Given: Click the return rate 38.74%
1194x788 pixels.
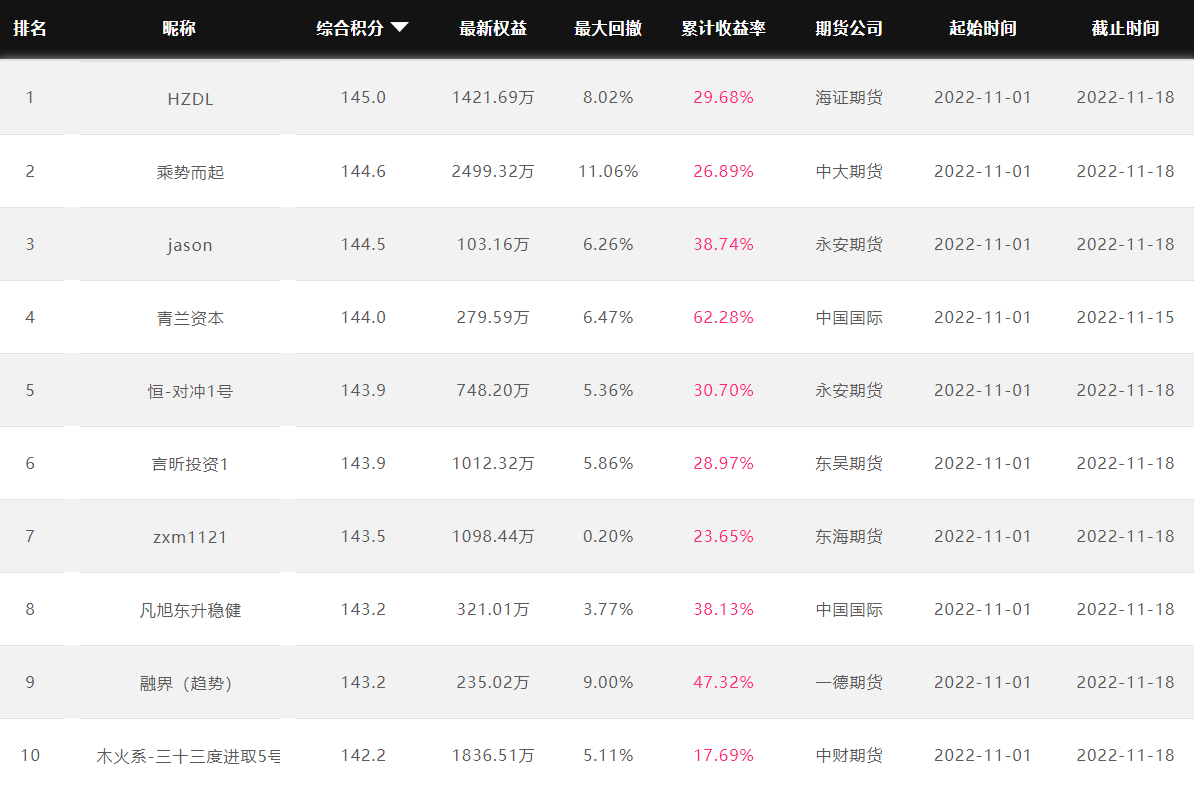Looking at the screenshot, I should 723,244.
